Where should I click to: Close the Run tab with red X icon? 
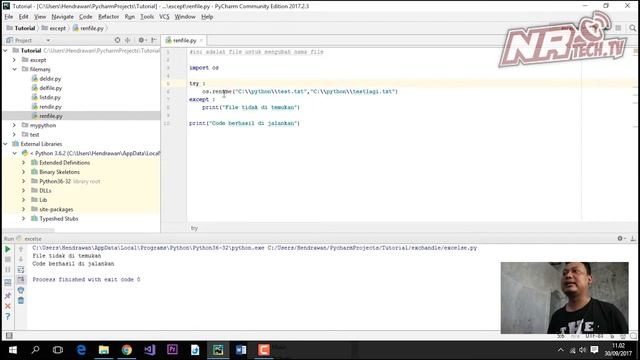pos(8,306)
